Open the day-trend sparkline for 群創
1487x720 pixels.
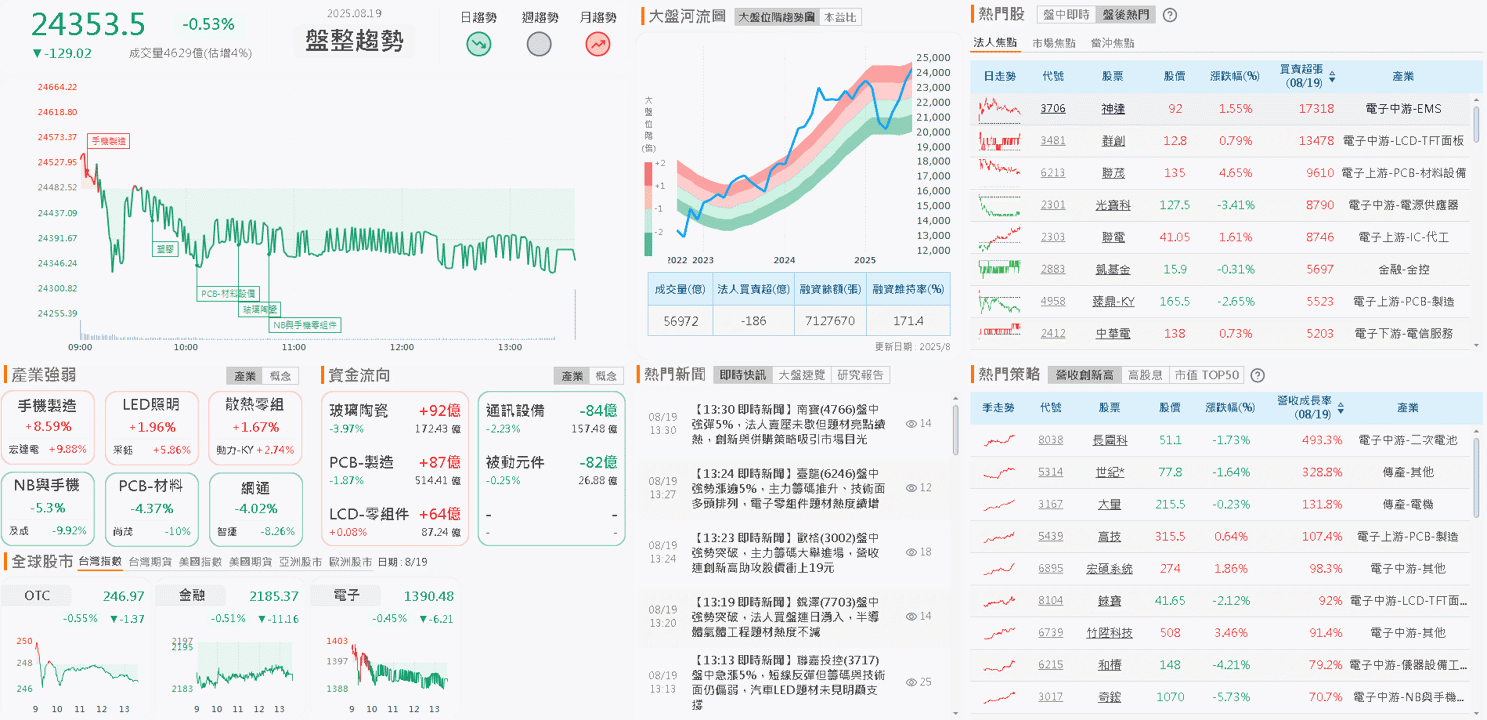[1000, 140]
